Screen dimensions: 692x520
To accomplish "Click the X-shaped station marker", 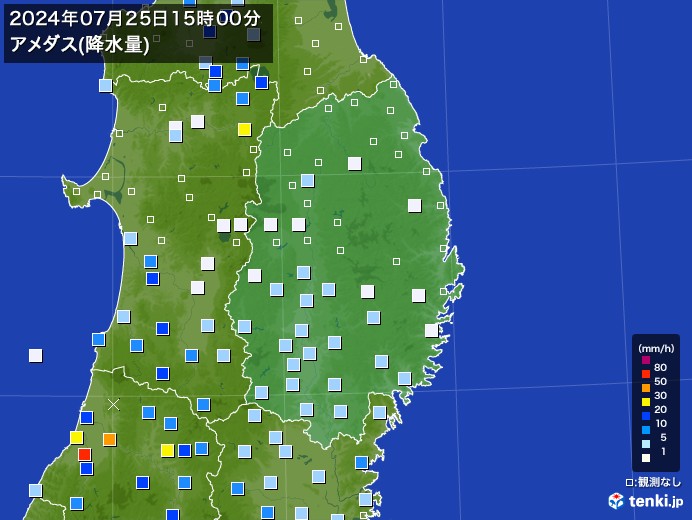I will [113, 404].
